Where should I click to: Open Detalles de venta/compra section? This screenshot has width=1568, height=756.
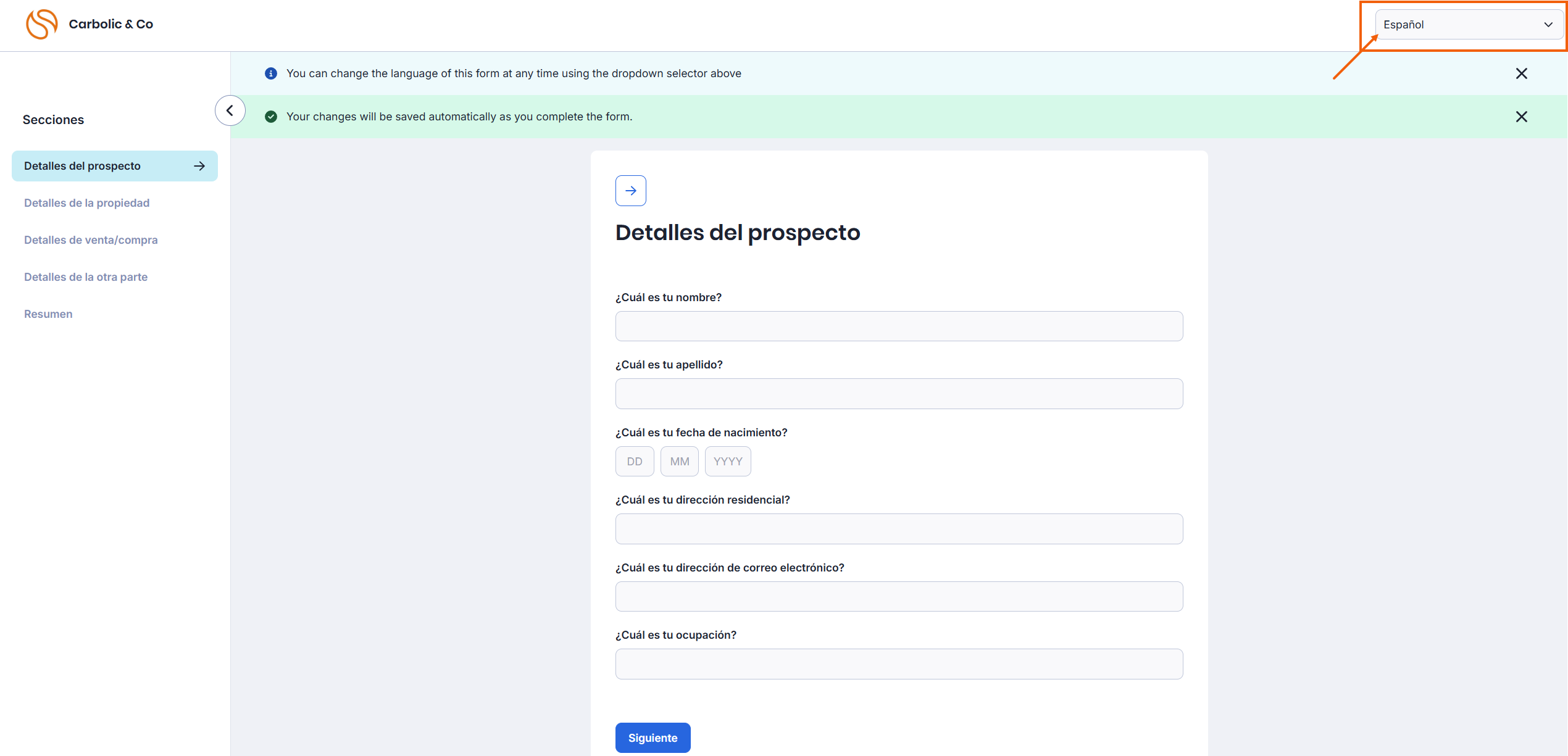(91, 240)
